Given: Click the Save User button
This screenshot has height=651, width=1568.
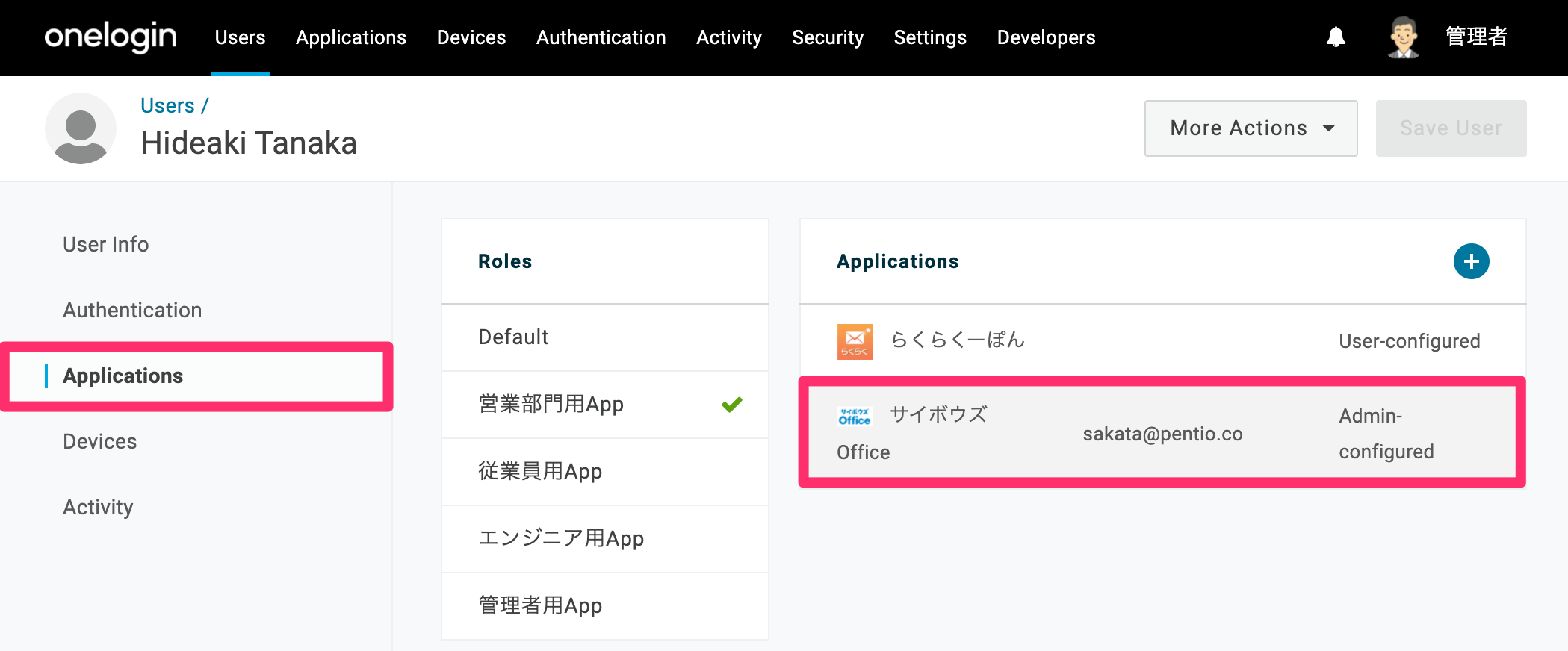Looking at the screenshot, I should point(1451,128).
